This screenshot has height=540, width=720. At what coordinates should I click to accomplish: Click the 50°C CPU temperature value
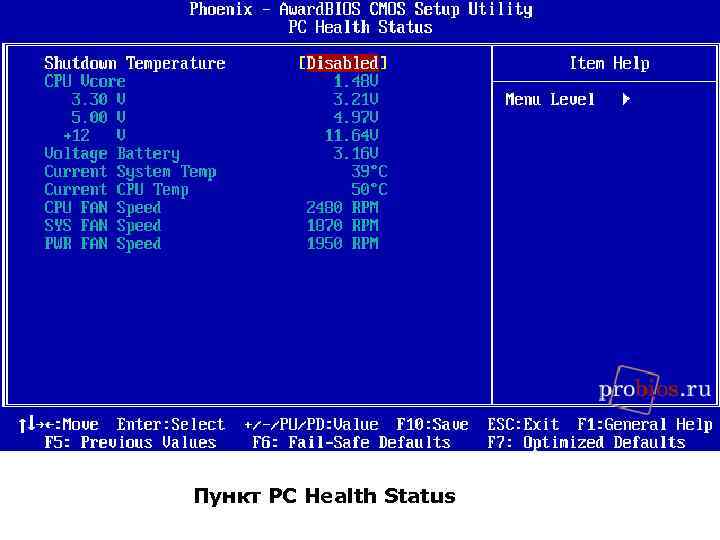(370, 189)
